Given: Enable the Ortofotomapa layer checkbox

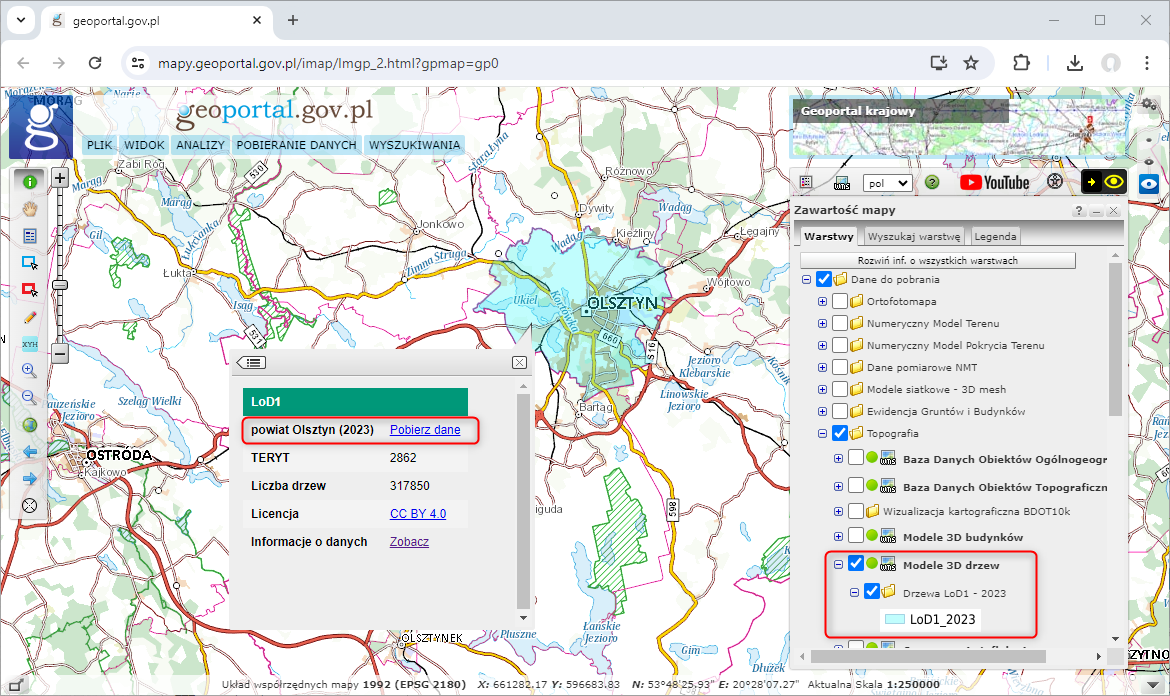Looking at the screenshot, I should point(840,301).
